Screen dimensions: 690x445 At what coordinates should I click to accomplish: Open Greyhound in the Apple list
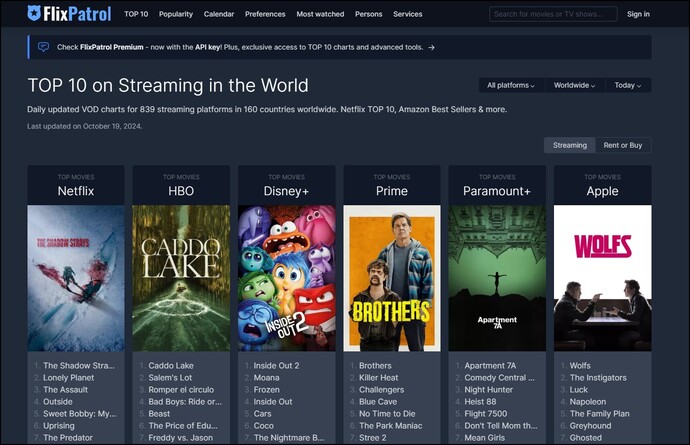pos(590,426)
